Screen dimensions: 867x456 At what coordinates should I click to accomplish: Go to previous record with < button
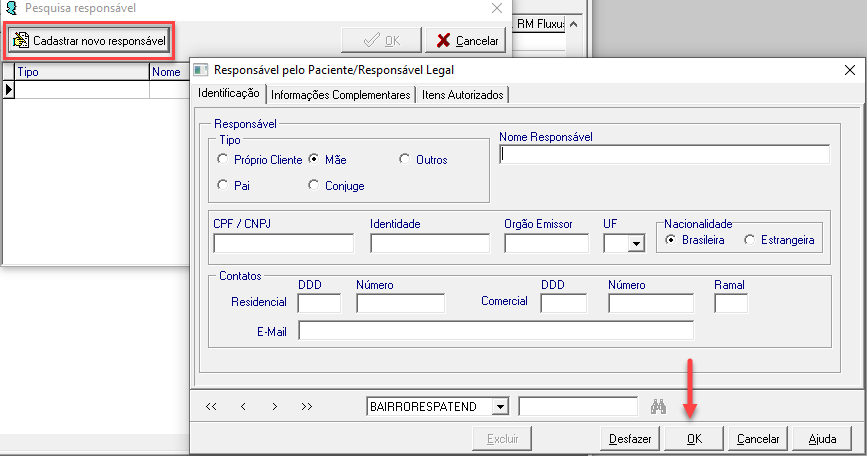[x=243, y=406]
